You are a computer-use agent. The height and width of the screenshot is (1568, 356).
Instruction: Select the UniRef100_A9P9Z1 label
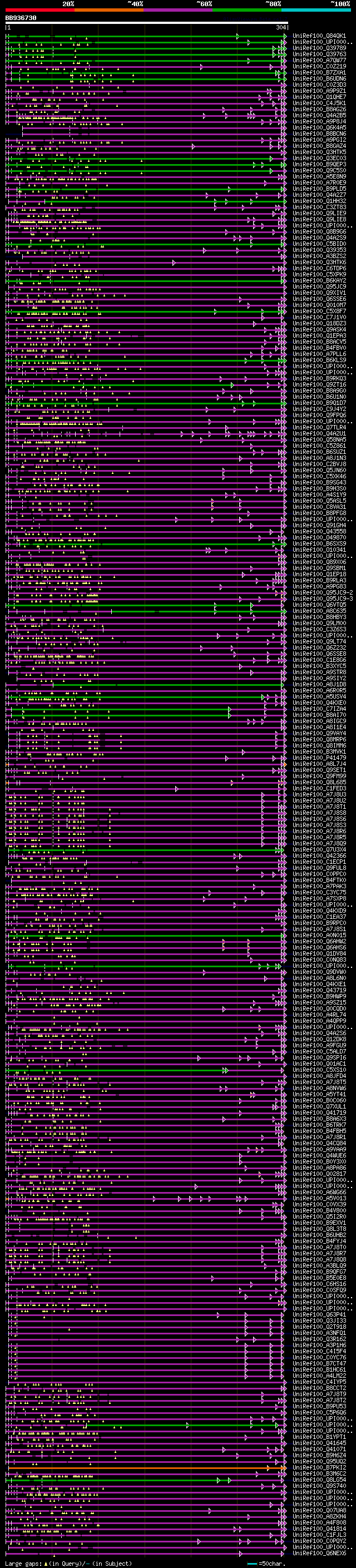319,91
